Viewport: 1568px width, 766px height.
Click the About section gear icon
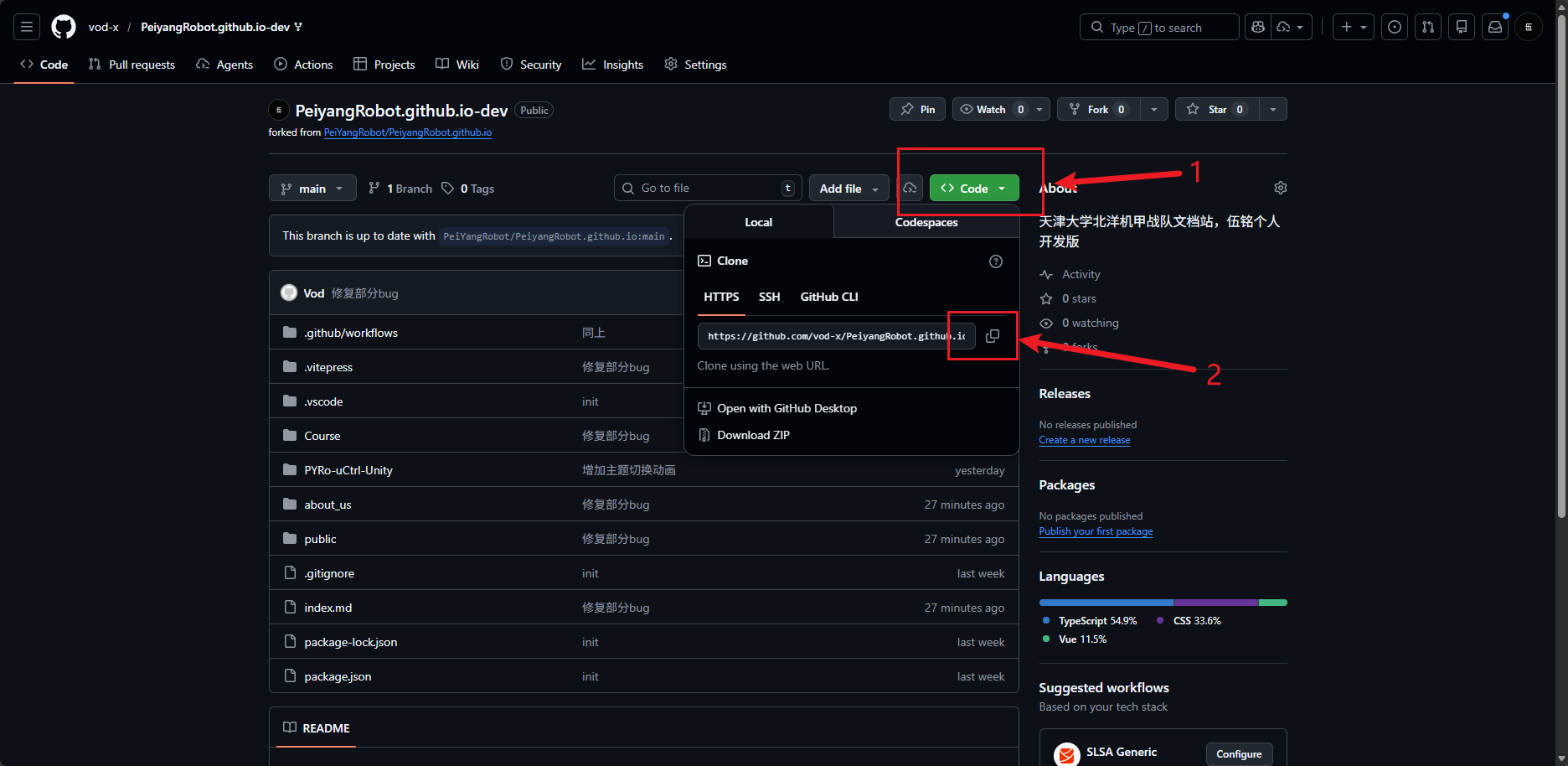1280,188
